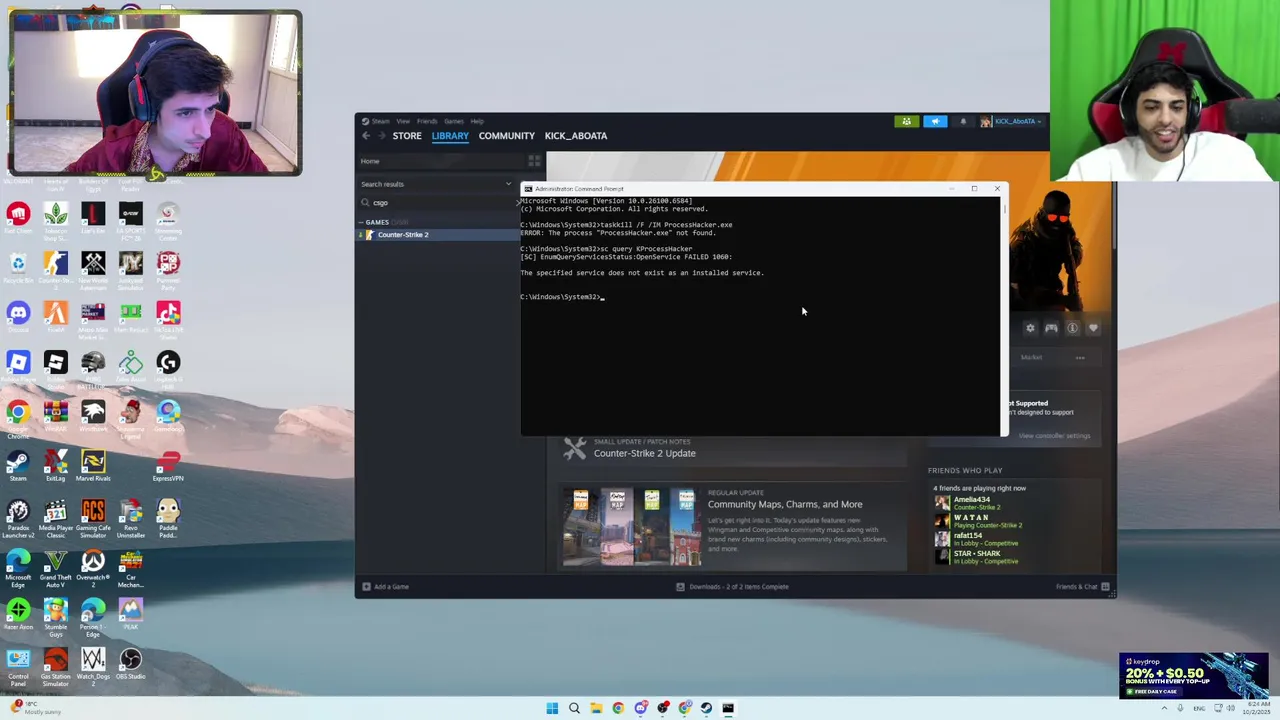Viewport: 1280px width, 720px height.
Task: Open Microsoft Edge desktop shortcut
Action: 18,569
